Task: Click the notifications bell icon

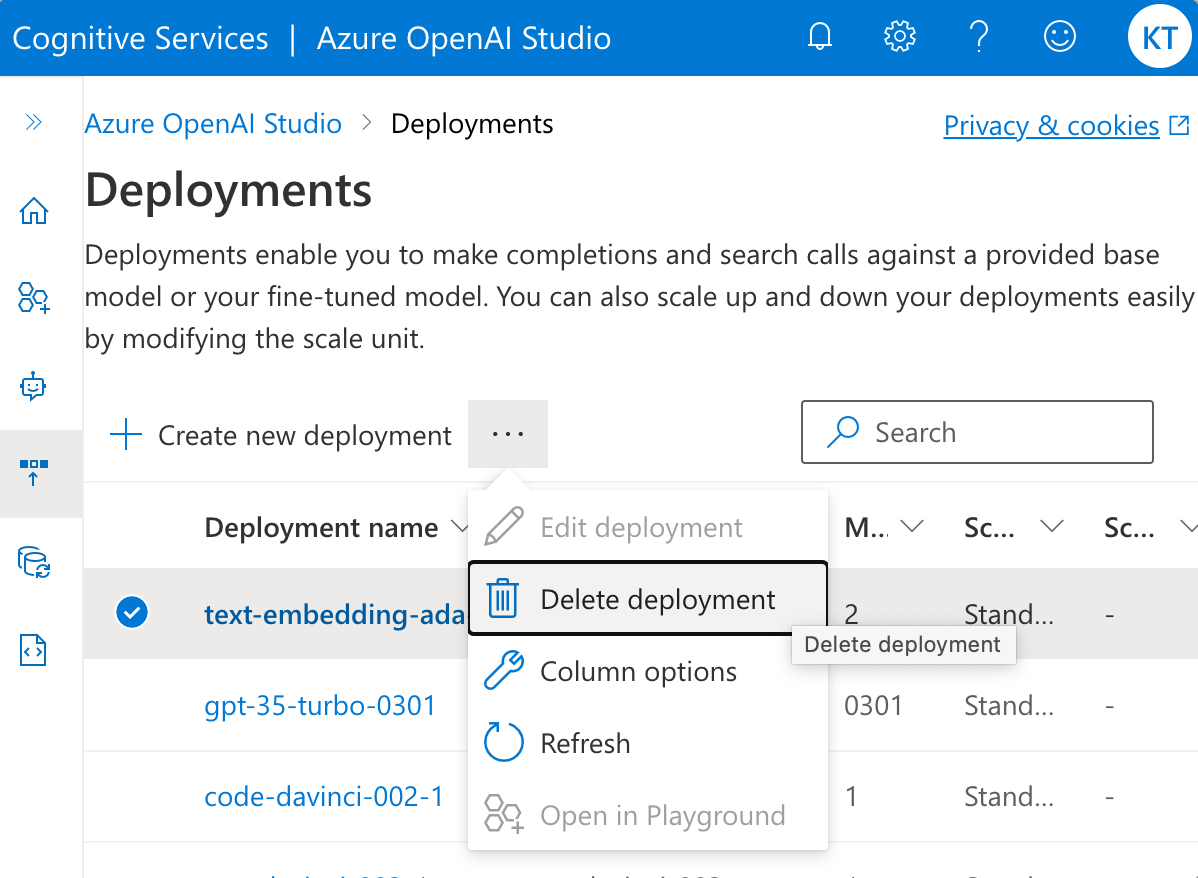Action: pos(819,35)
